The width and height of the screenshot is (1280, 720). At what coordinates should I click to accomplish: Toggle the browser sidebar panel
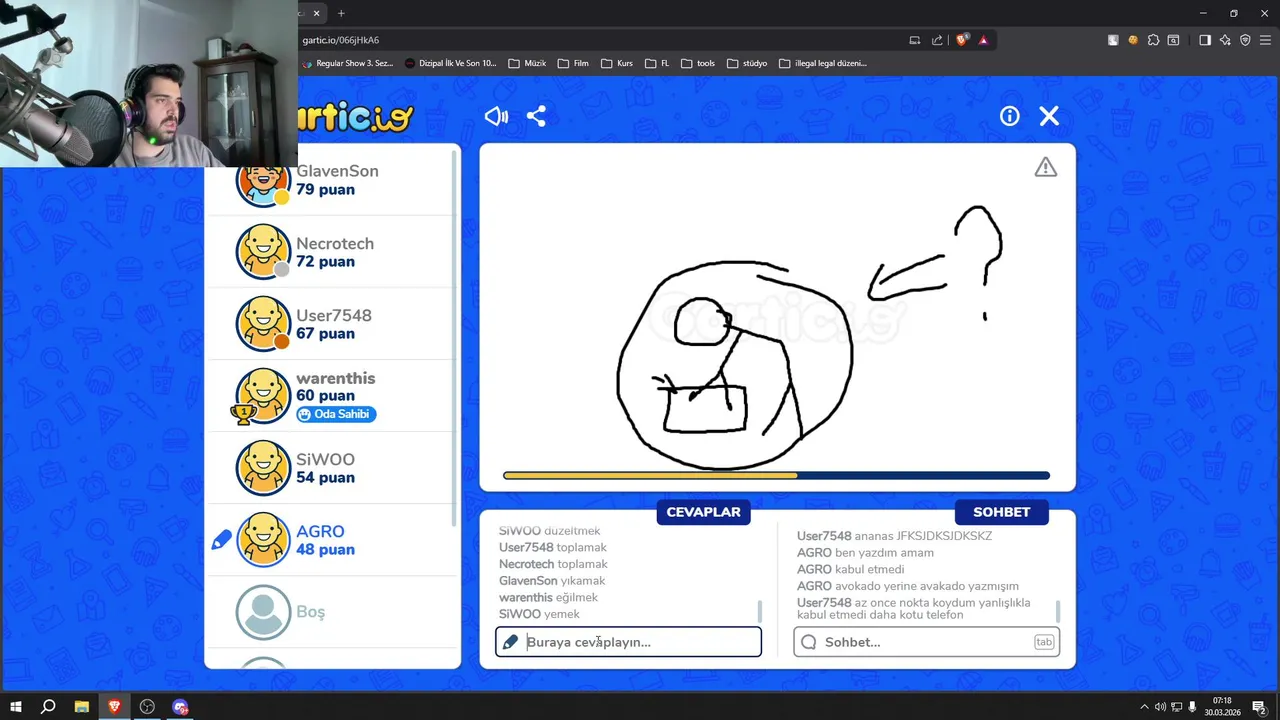pos(1205,40)
